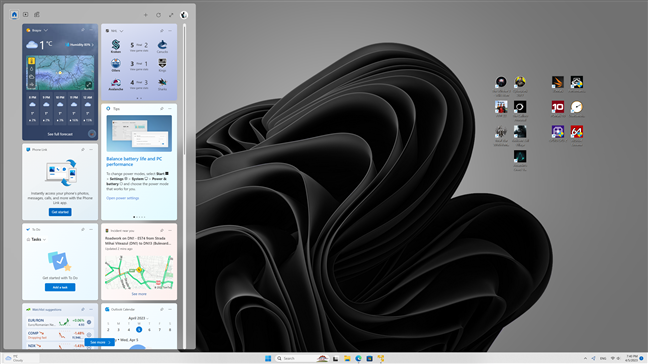Select temperature layer on weather map
The height and width of the screenshot is (364, 648).
pos(31,61)
